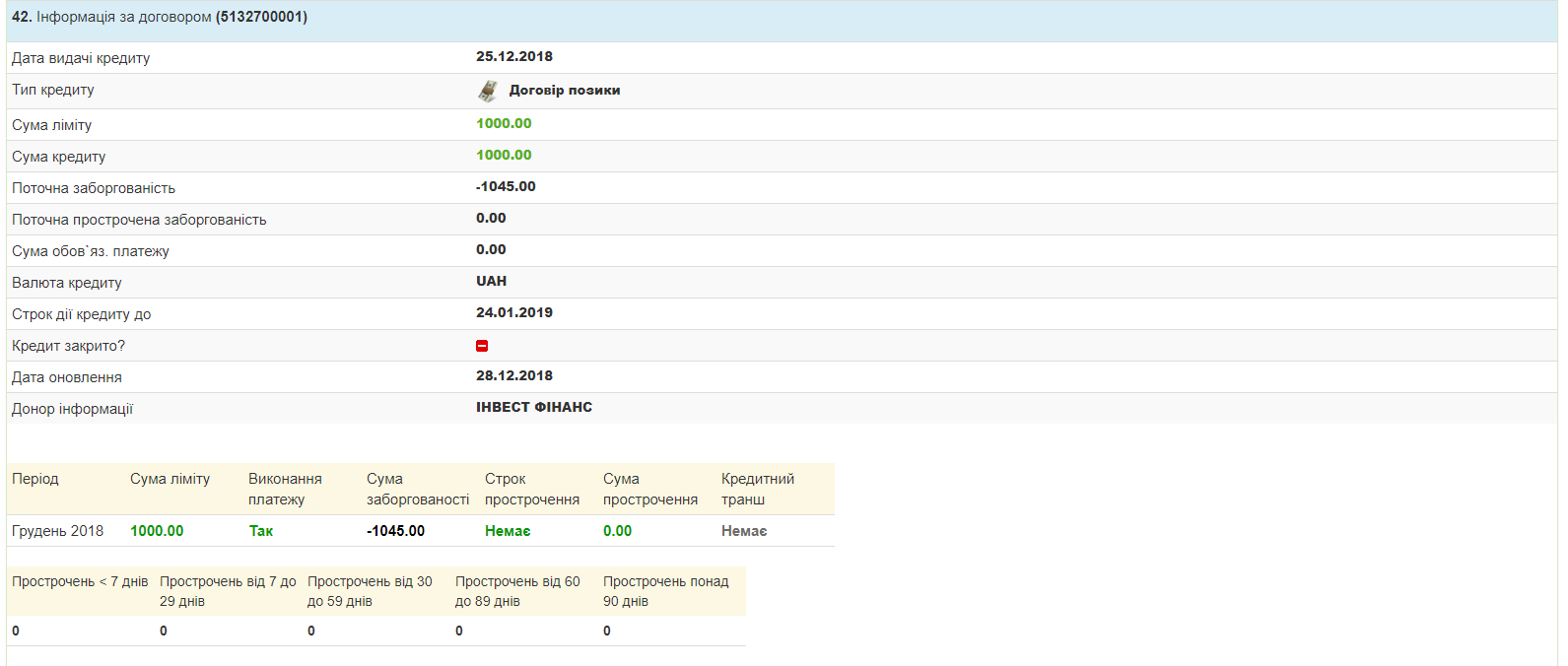Select the green 'Так' payment cell

(261, 531)
